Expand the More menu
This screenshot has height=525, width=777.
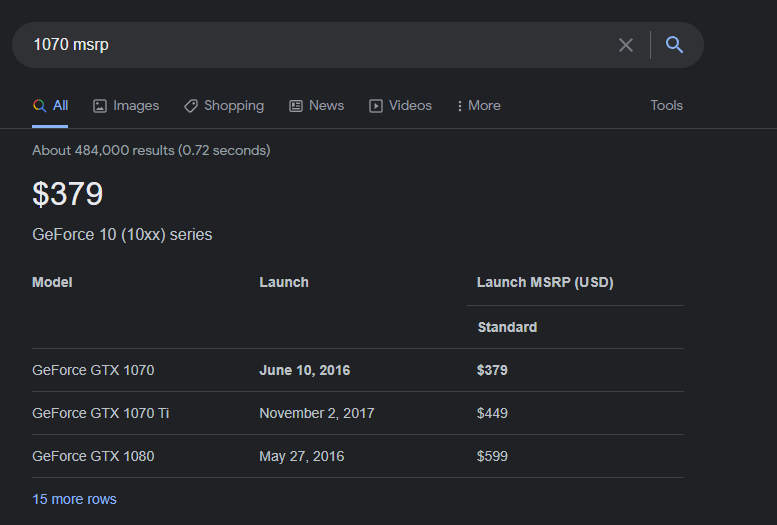coord(479,106)
